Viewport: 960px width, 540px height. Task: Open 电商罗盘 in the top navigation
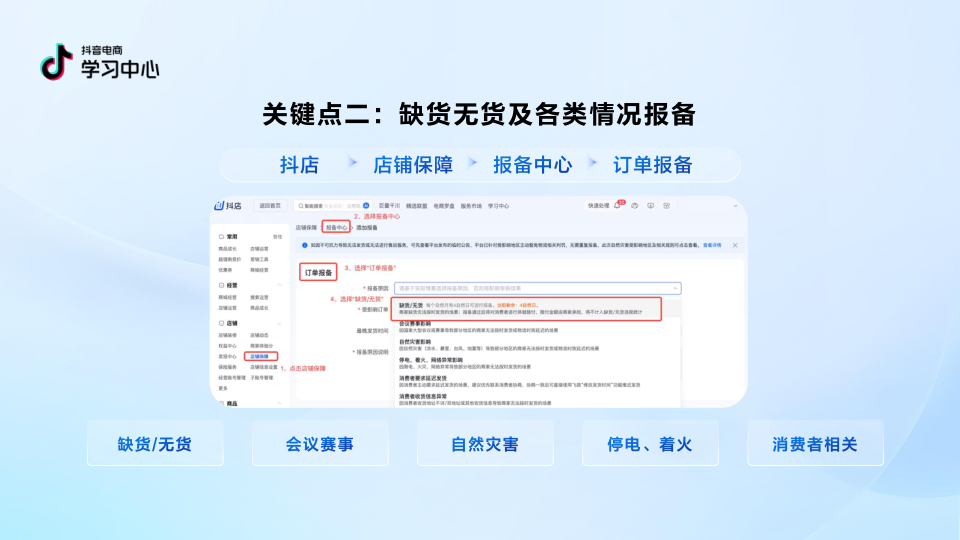(444, 206)
